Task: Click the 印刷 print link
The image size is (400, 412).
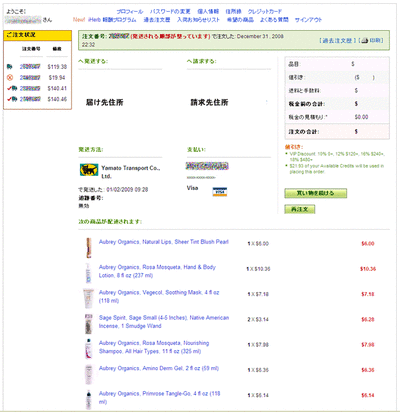Action: click(375, 40)
